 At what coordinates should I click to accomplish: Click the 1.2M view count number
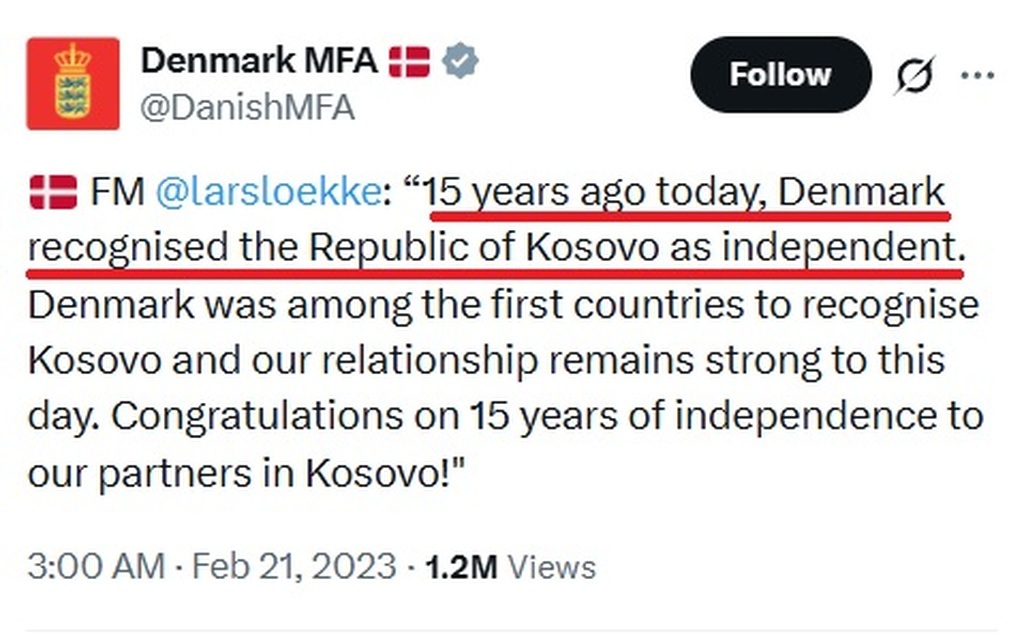click(461, 567)
